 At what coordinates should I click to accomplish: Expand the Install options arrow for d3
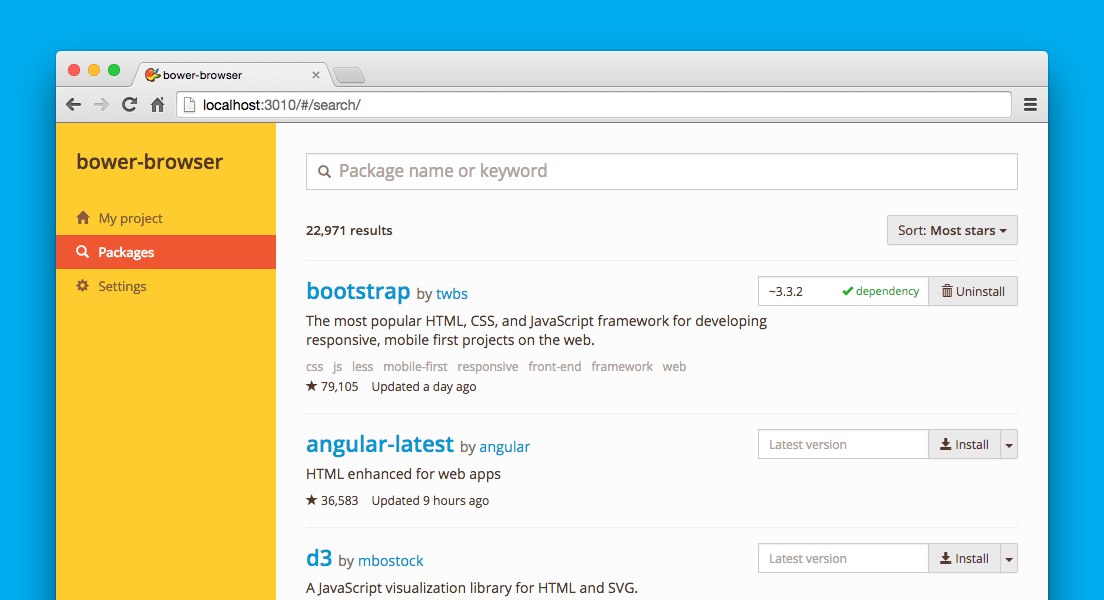[1008, 558]
